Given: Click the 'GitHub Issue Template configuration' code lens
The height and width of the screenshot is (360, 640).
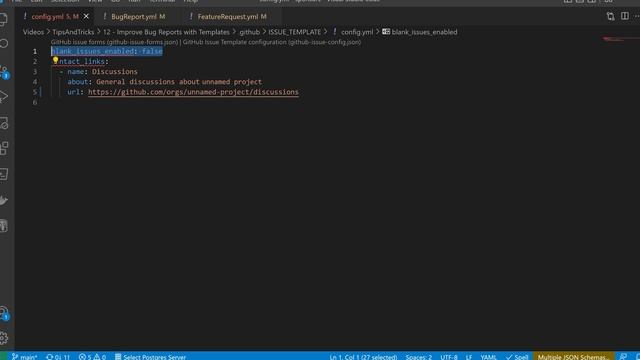Looking at the screenshot, I should [x=272, y=42].
